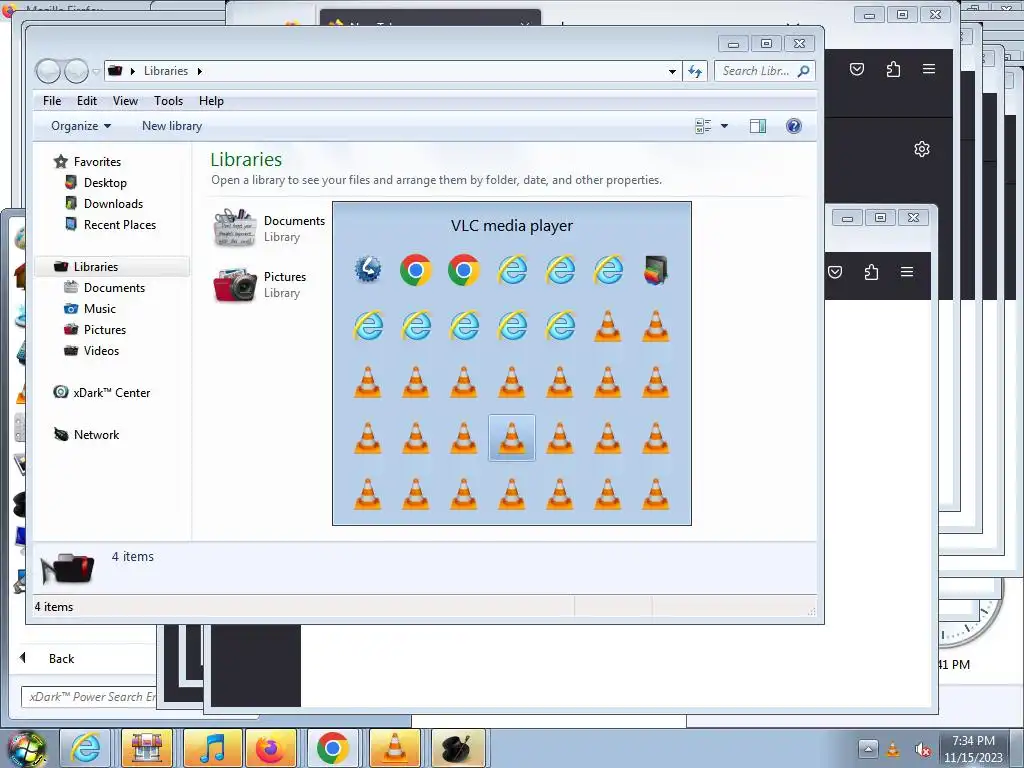
Task: Pick the blue gear icon in task switcher
Action: [x=368, y=269]
